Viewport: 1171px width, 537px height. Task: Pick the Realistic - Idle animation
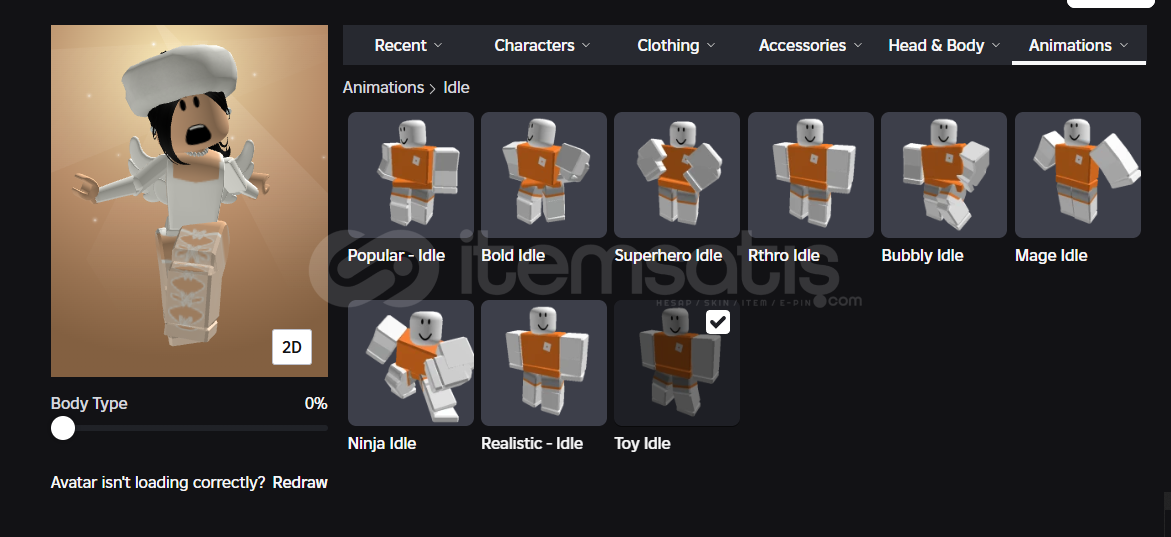[x=544, y=363]
